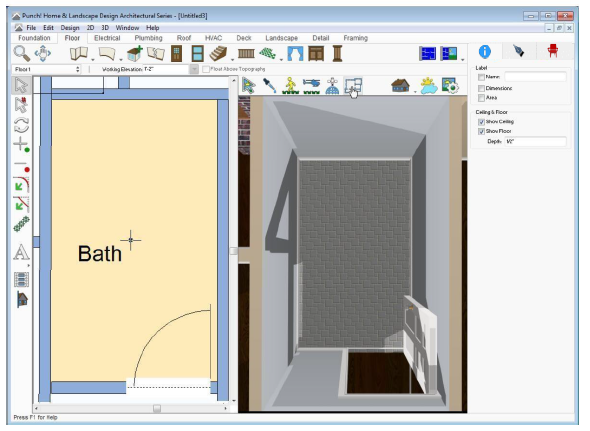Check the Area label checkbox

(481, 98)
